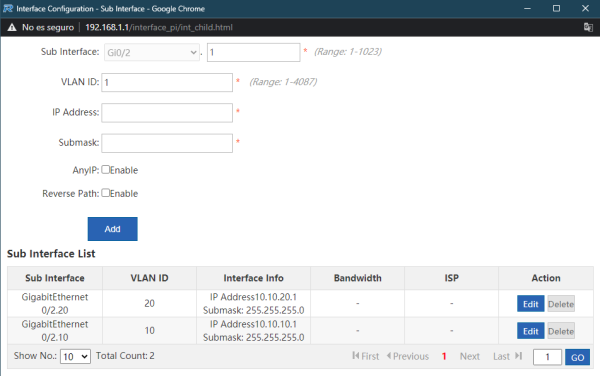Image resolution: width=600 pixels, height=376 pixels.
Task: Click the address bar URL
Action: coord(159,27)
